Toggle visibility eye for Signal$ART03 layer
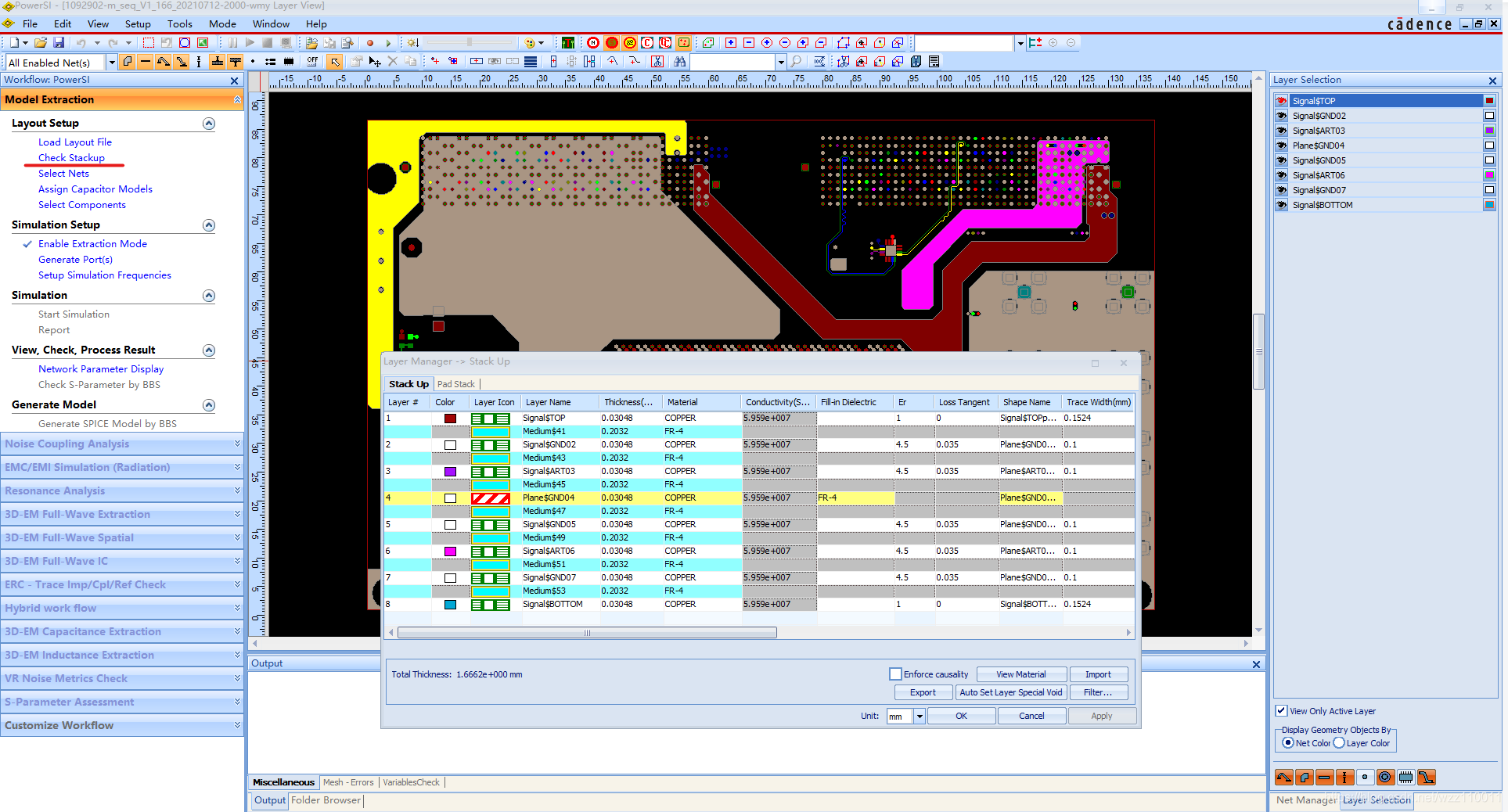This screenshot has width=1508, height=812. tap(1282, 131)
